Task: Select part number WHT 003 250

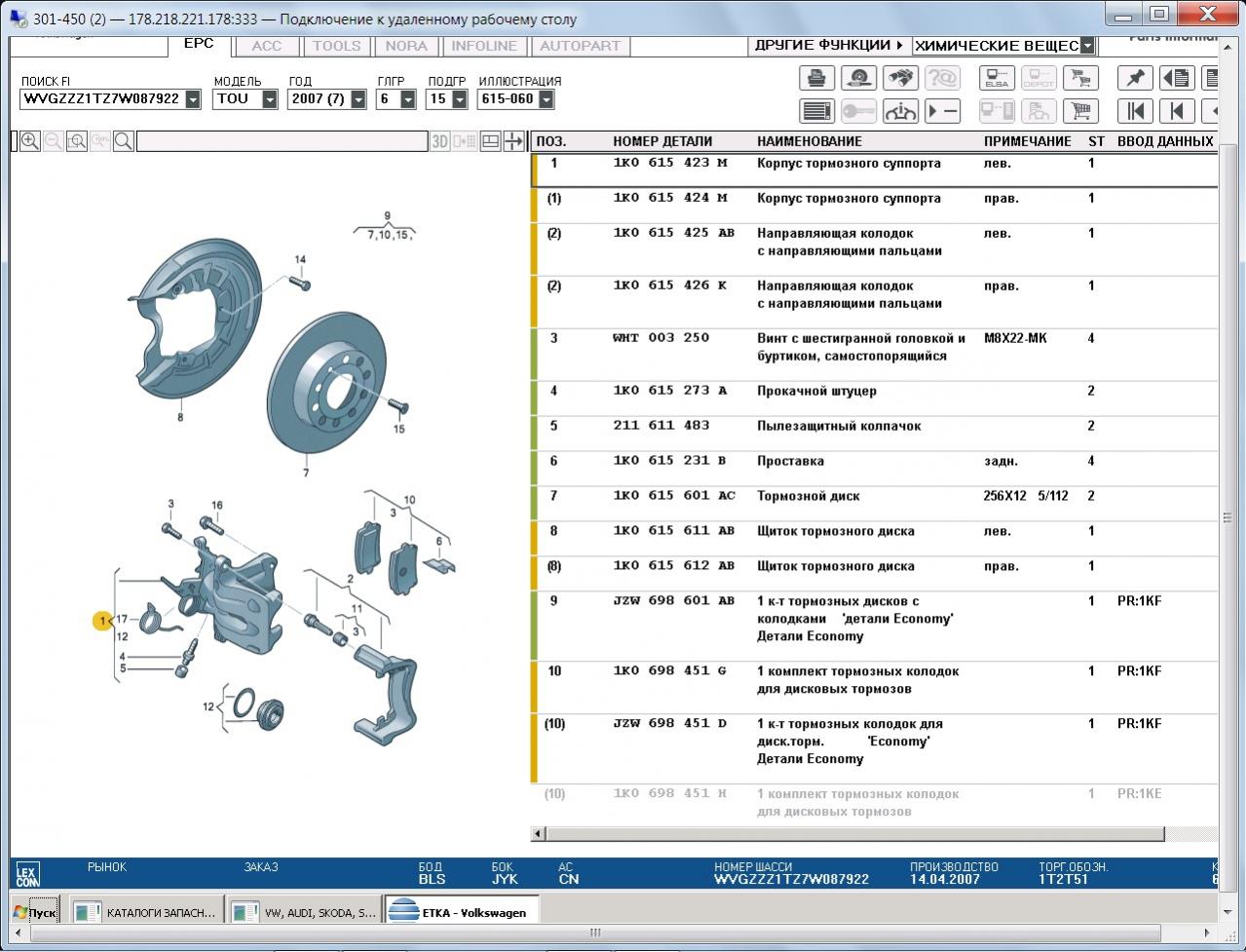Action: point(661,338)
